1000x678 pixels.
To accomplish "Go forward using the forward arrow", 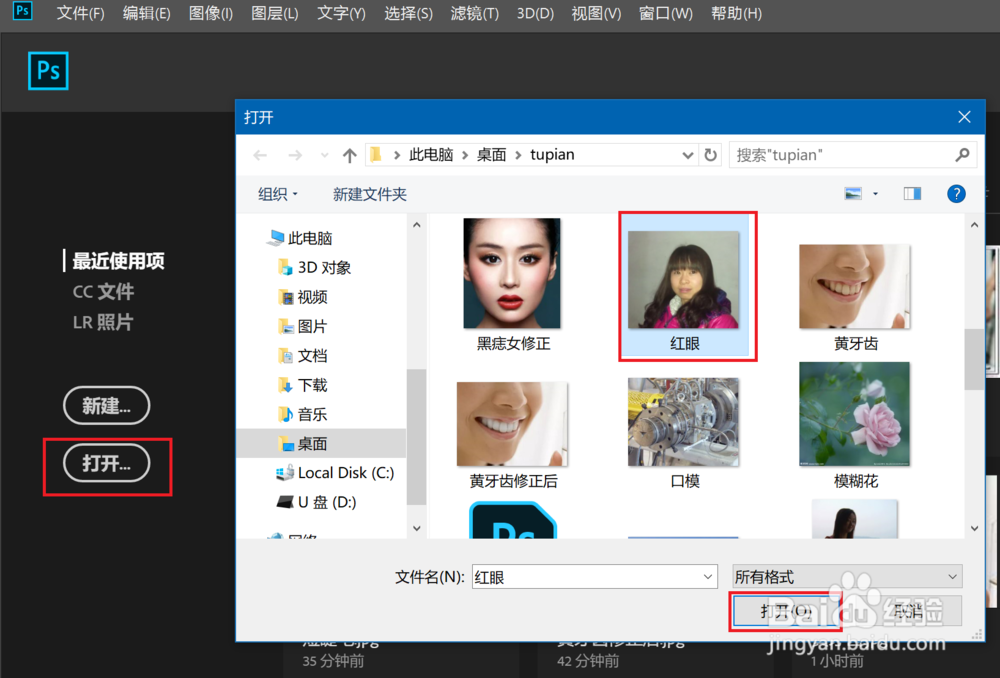I will [295, 155].
